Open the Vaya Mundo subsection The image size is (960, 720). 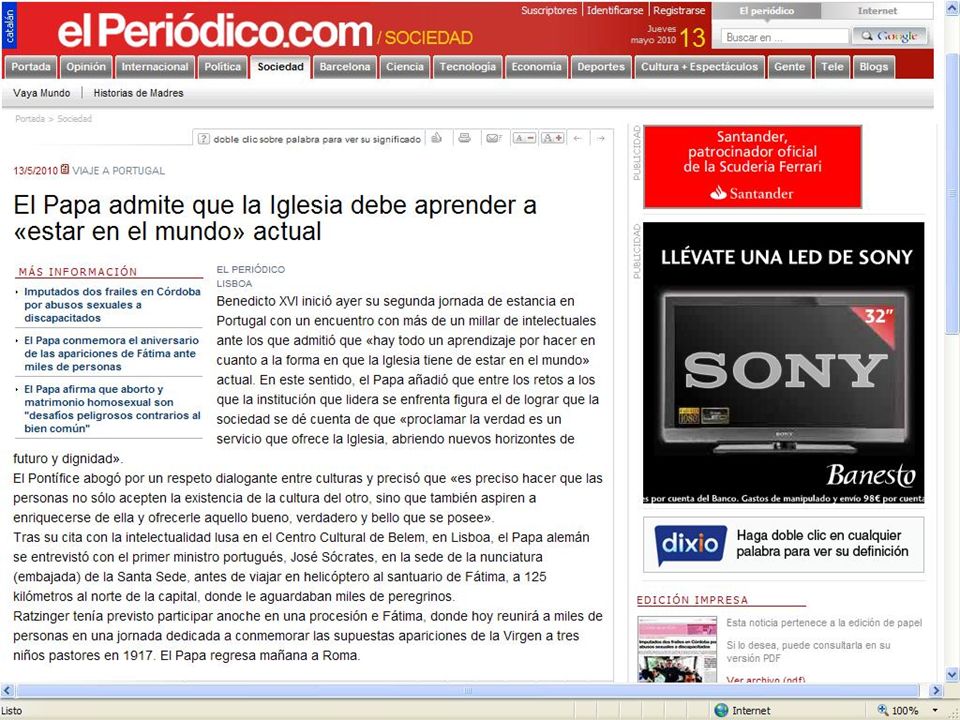(42, 93)
